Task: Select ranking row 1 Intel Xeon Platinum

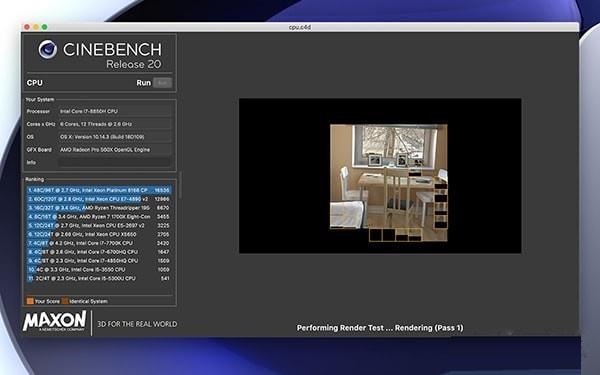Action: [x=99, y=190]
